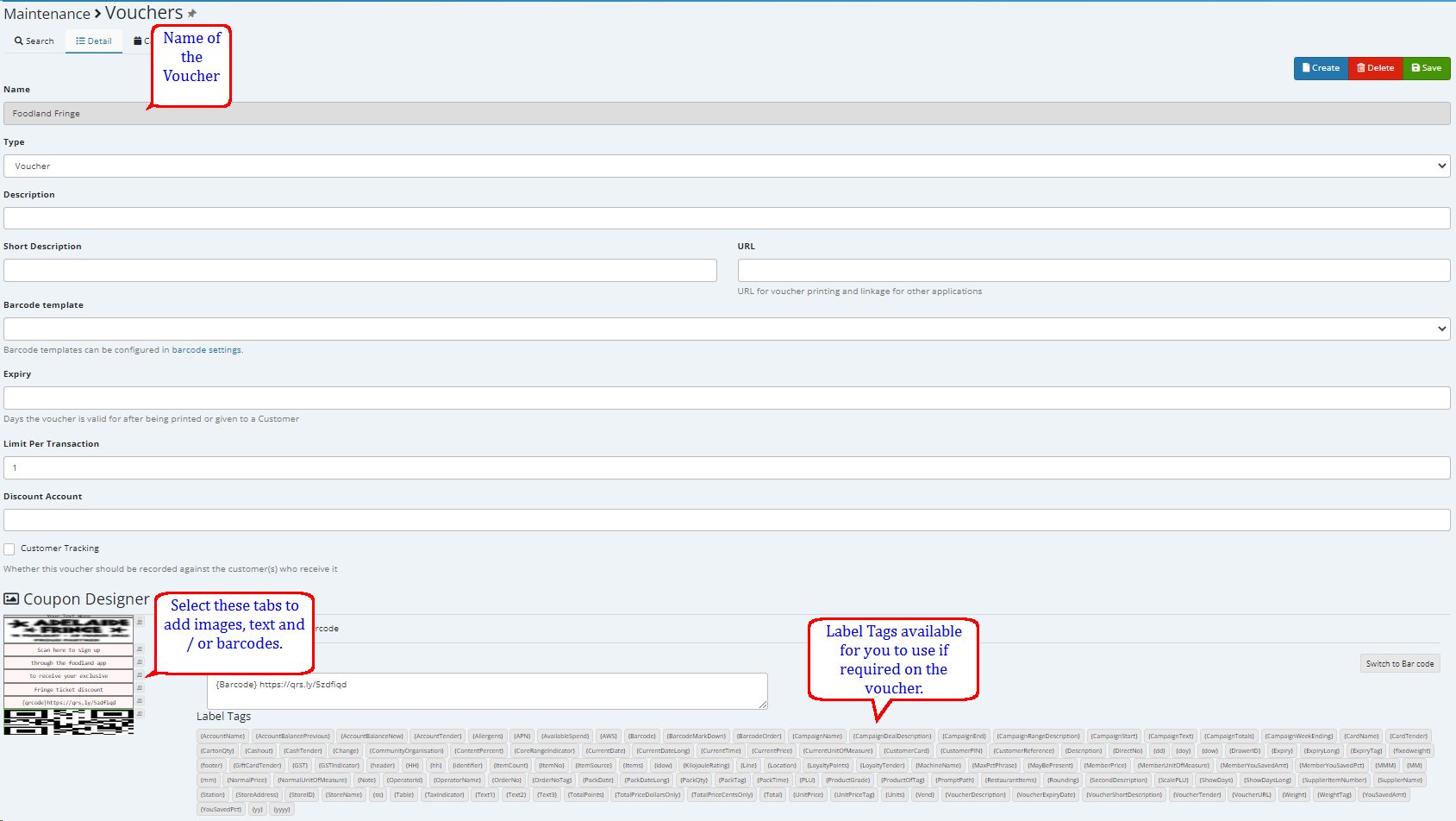Insert the {NormalPrice} label tag

coord(247,780)
